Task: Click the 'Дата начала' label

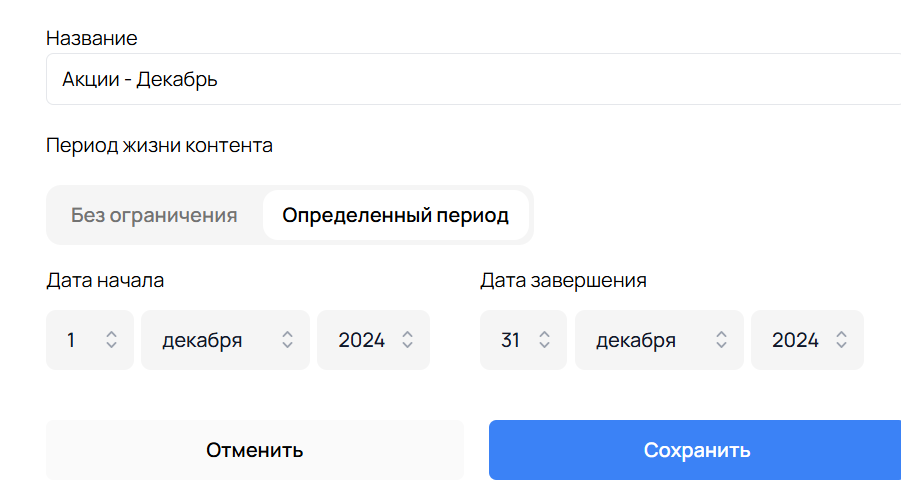Action: point(105,280)
